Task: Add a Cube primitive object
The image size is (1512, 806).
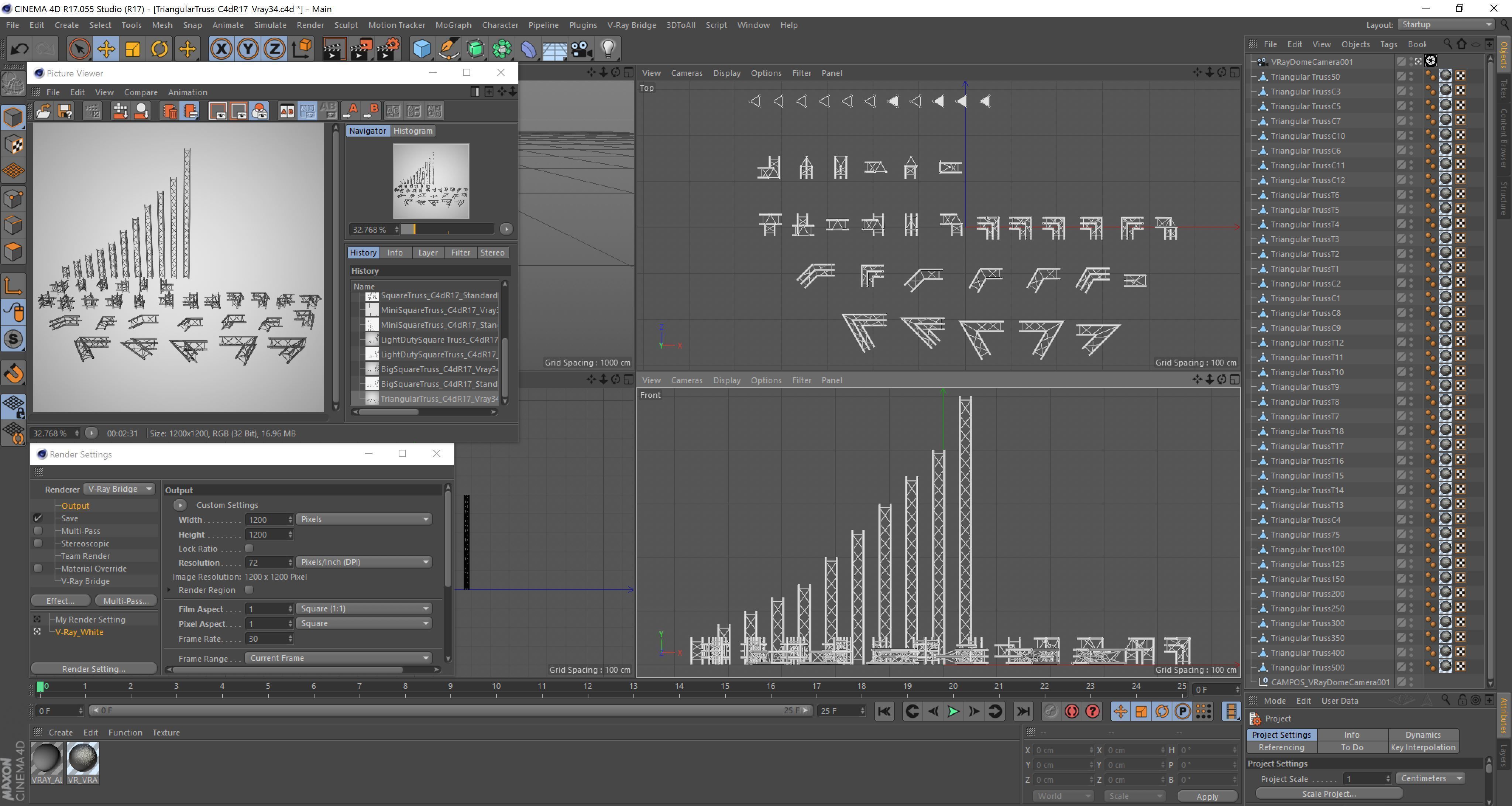Action: [422, 49]
